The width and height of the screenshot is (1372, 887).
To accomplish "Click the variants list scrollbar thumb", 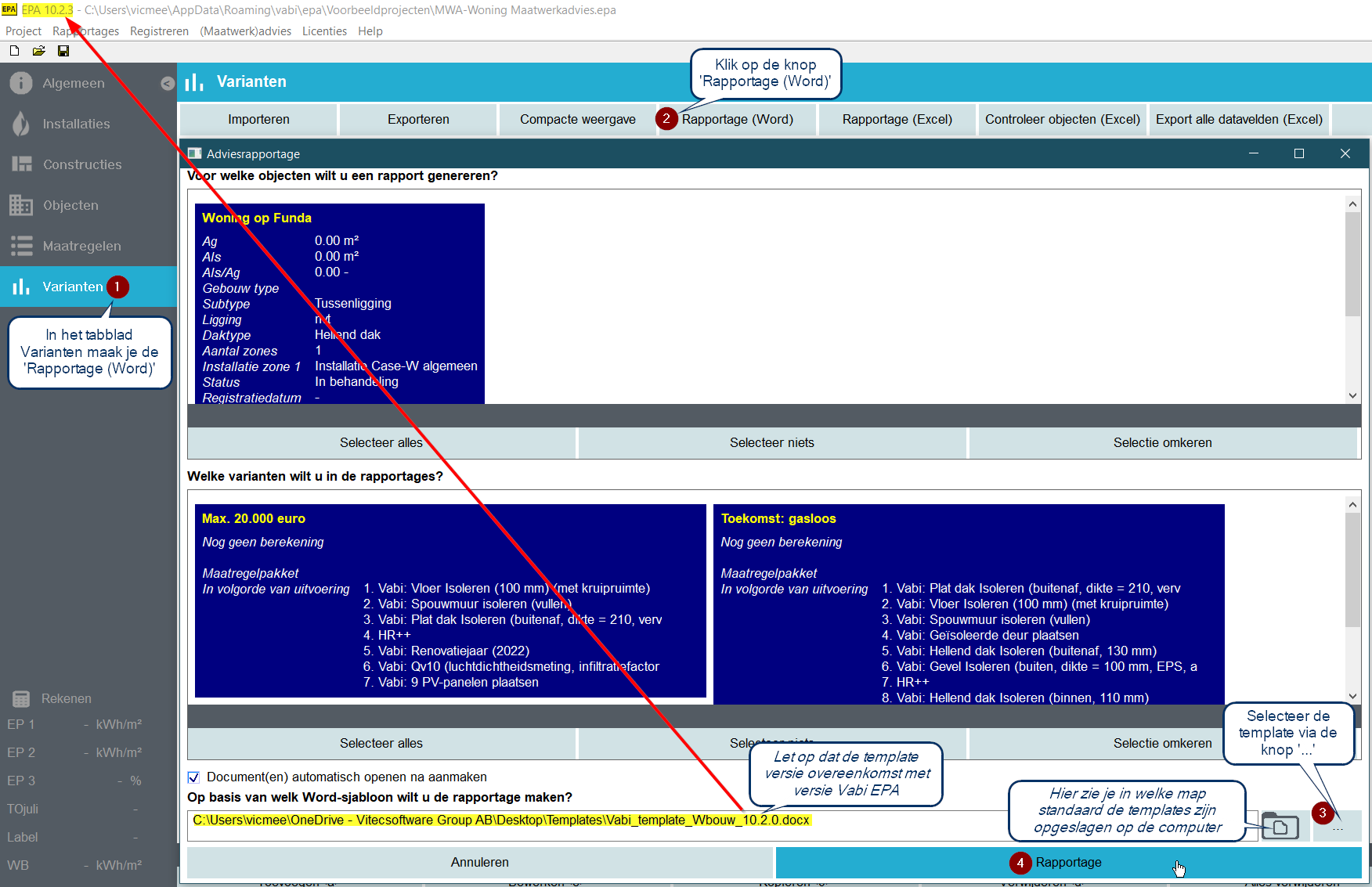I will [x=1352, y=570].
